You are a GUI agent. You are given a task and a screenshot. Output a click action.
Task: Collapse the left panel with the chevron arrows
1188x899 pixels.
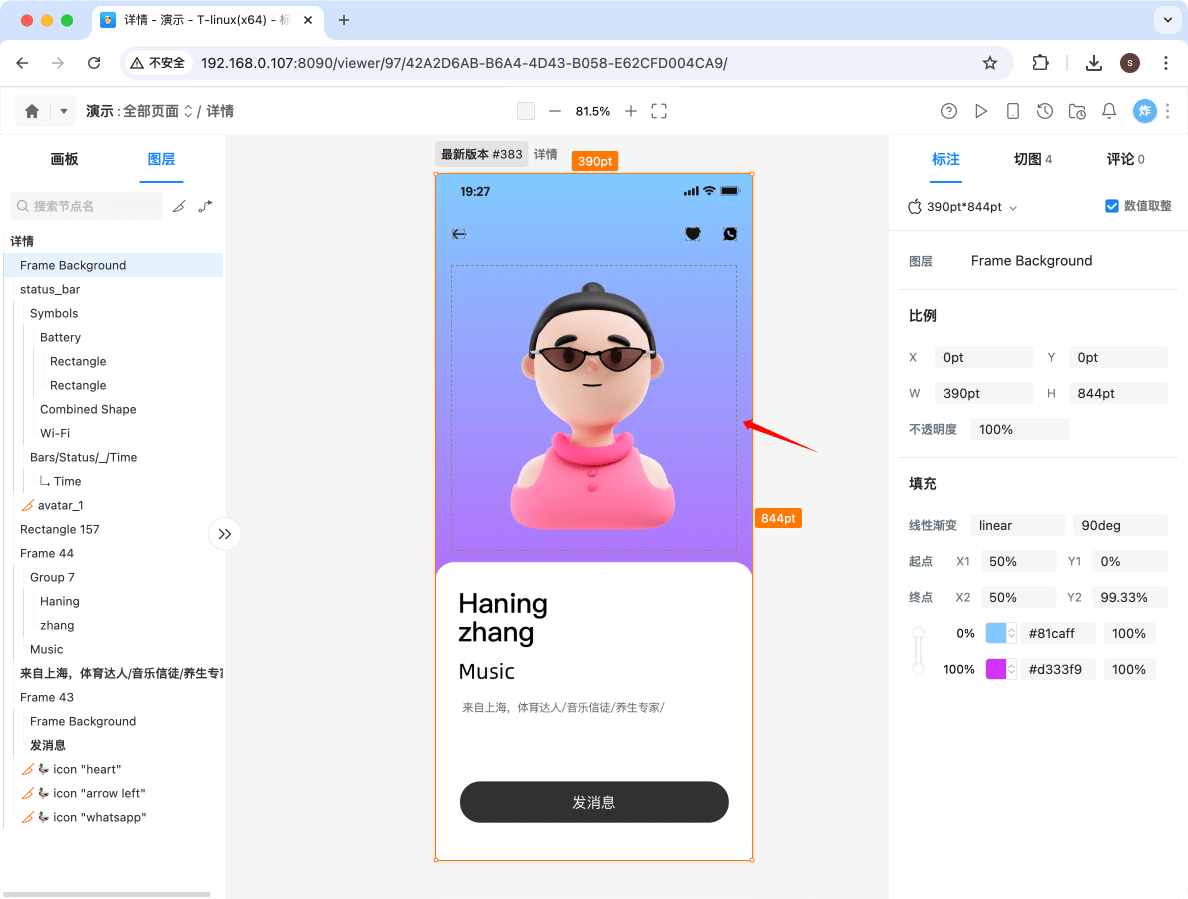pos(225,534)
